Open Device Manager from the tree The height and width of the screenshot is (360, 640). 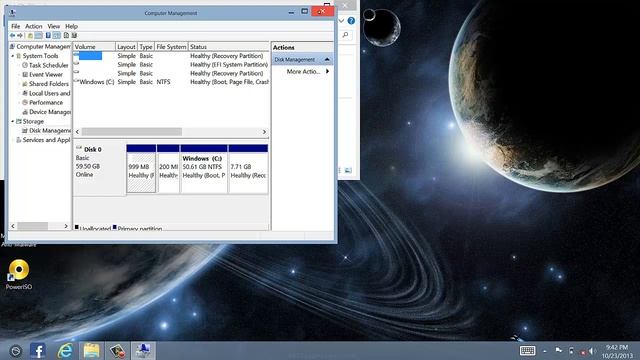pos(49,112)
